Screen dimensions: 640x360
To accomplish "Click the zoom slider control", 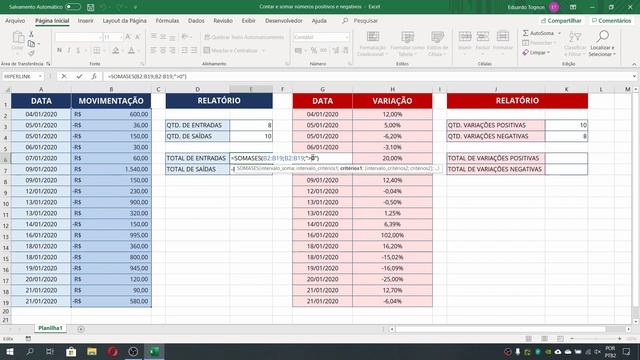I will [596, 339].
